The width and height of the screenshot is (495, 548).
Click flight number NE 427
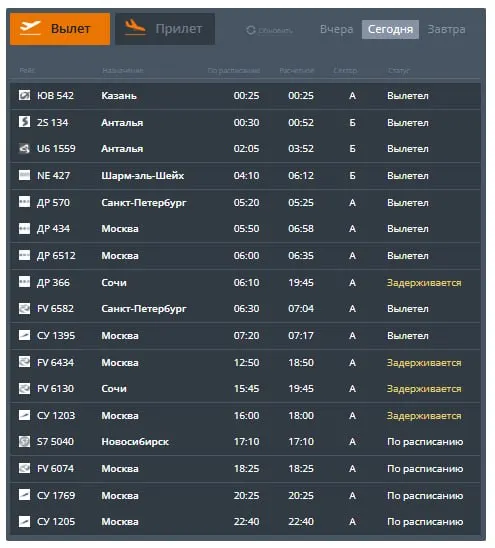tap(53, 175)
